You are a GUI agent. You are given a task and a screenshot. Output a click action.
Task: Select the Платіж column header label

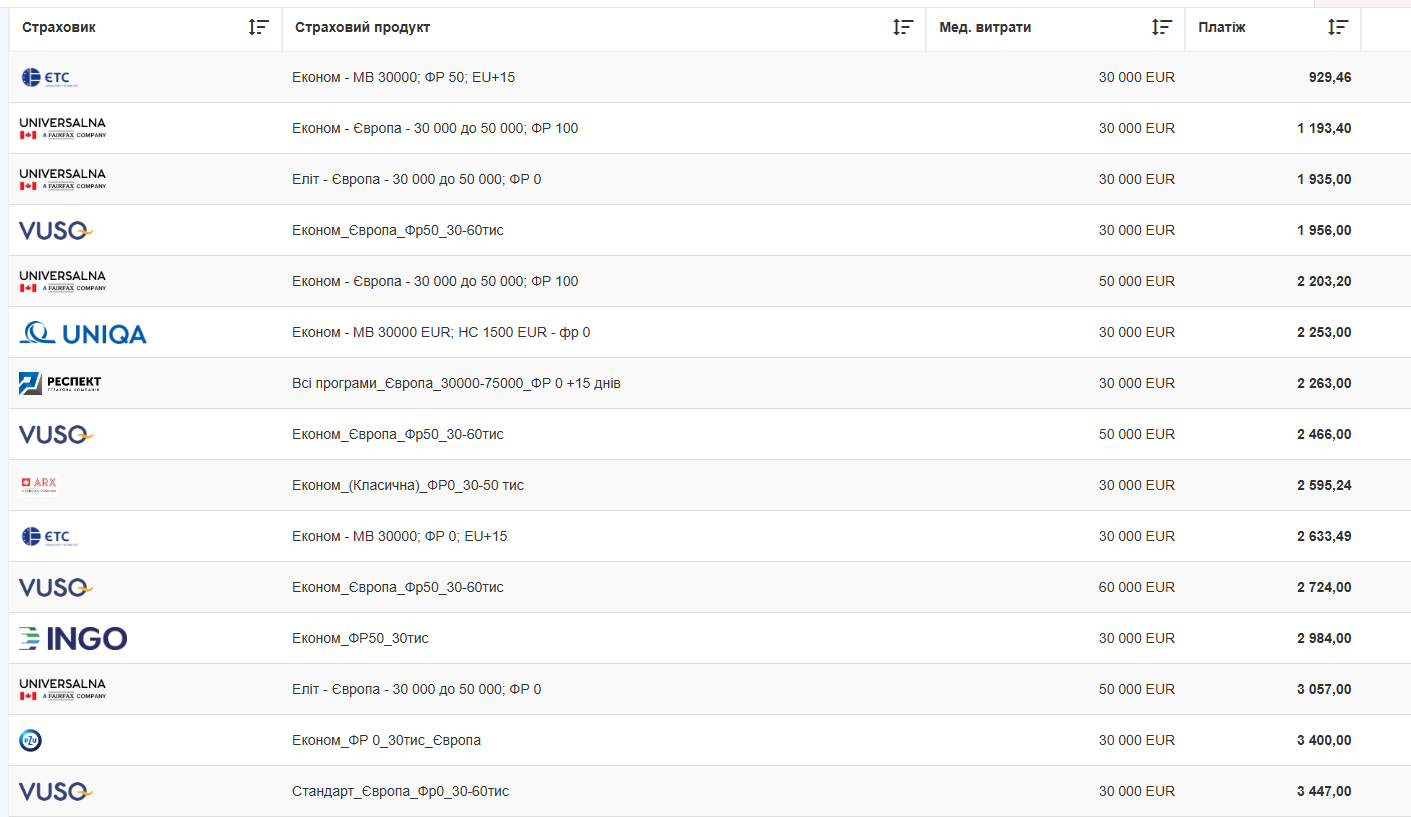(1222, 28)
